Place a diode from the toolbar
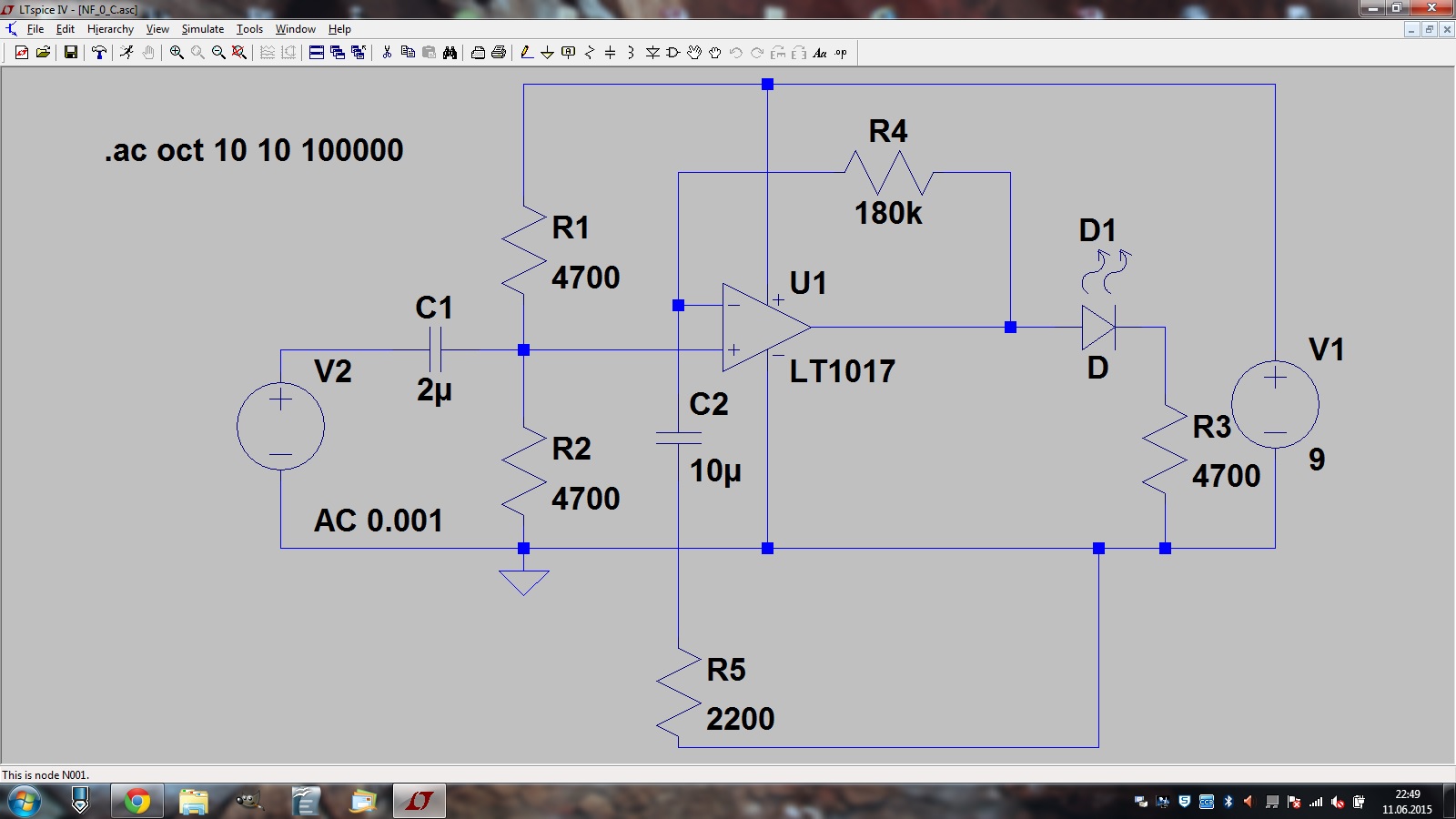 (652, 53)
